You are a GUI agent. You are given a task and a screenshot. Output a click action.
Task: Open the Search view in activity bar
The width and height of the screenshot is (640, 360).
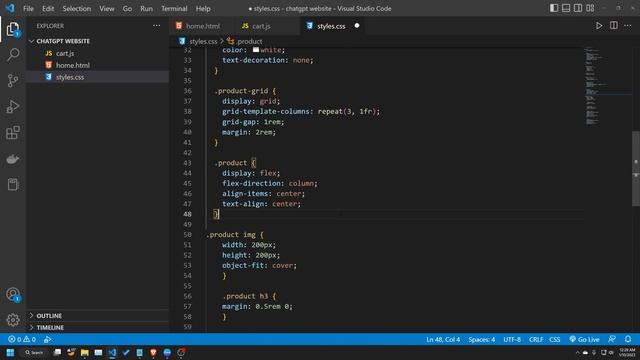point(13,55)
